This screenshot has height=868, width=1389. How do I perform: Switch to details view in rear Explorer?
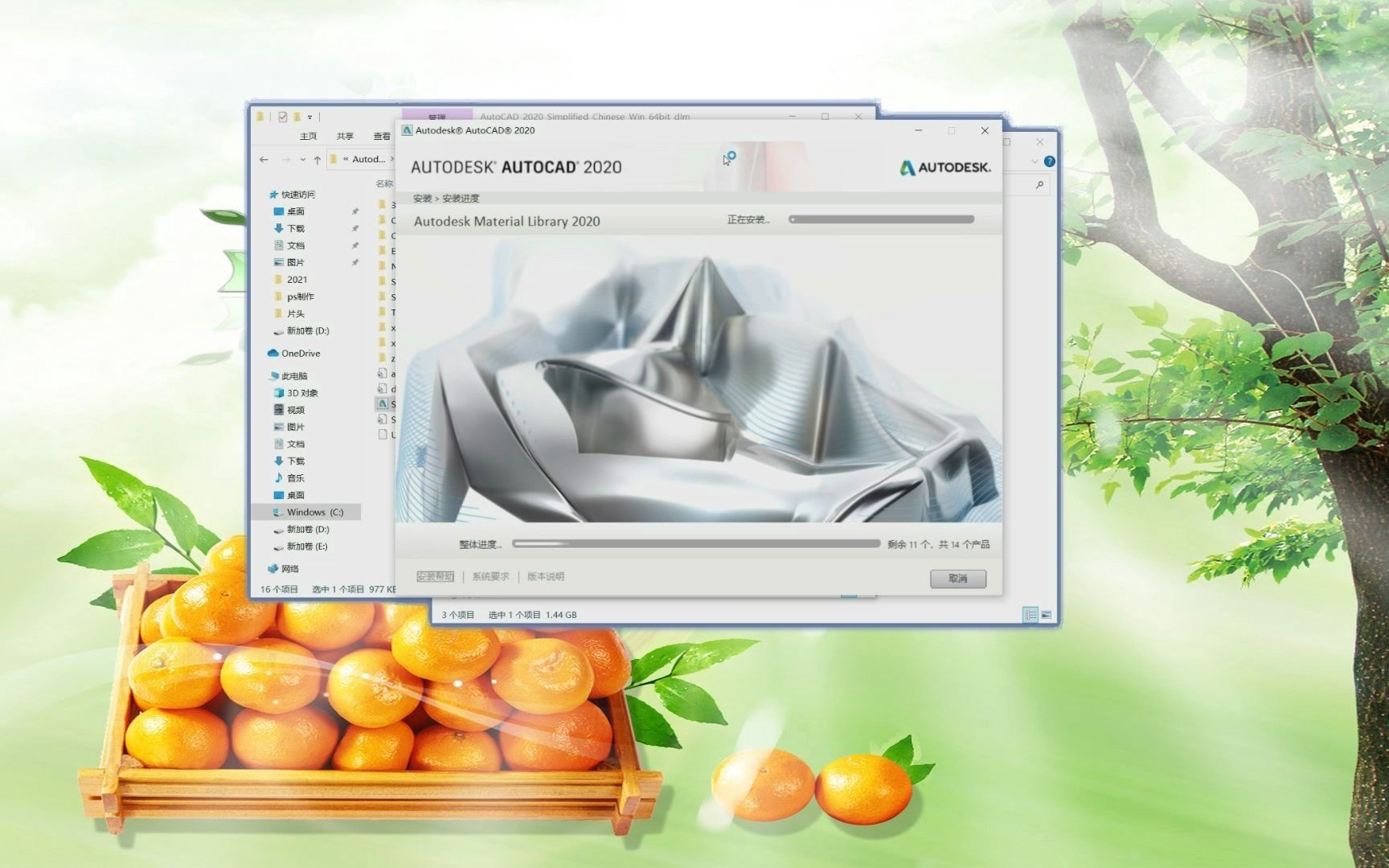pyautogui.click(x=1030, y=615)
